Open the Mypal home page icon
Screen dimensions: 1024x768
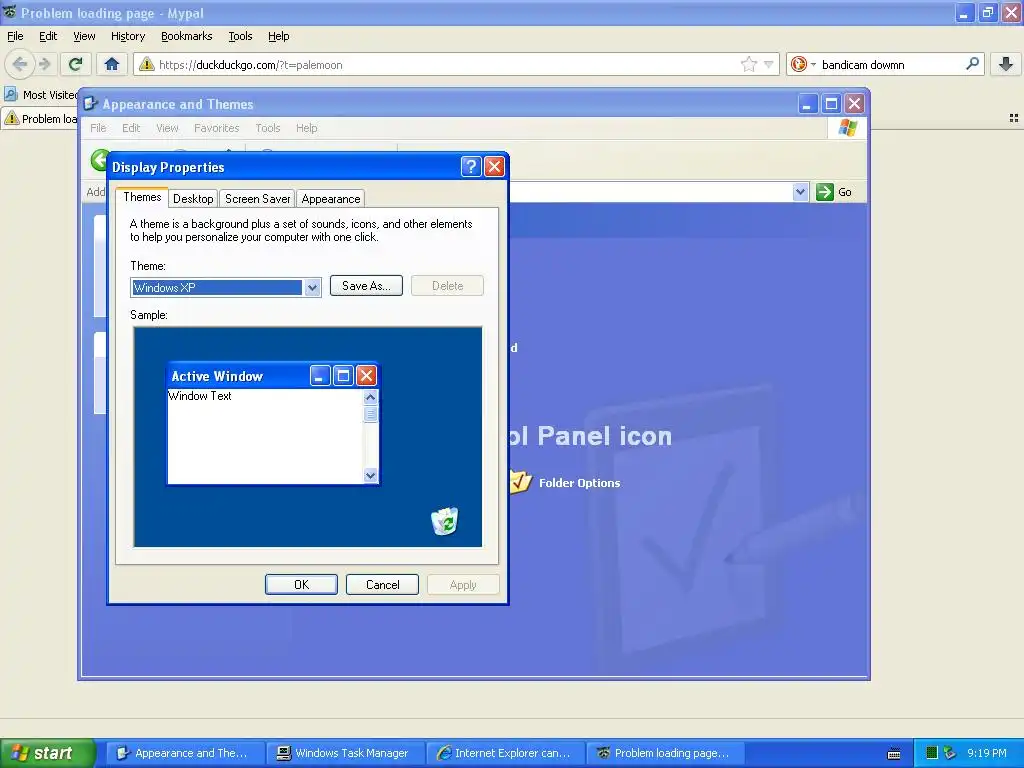pos(112,64)
